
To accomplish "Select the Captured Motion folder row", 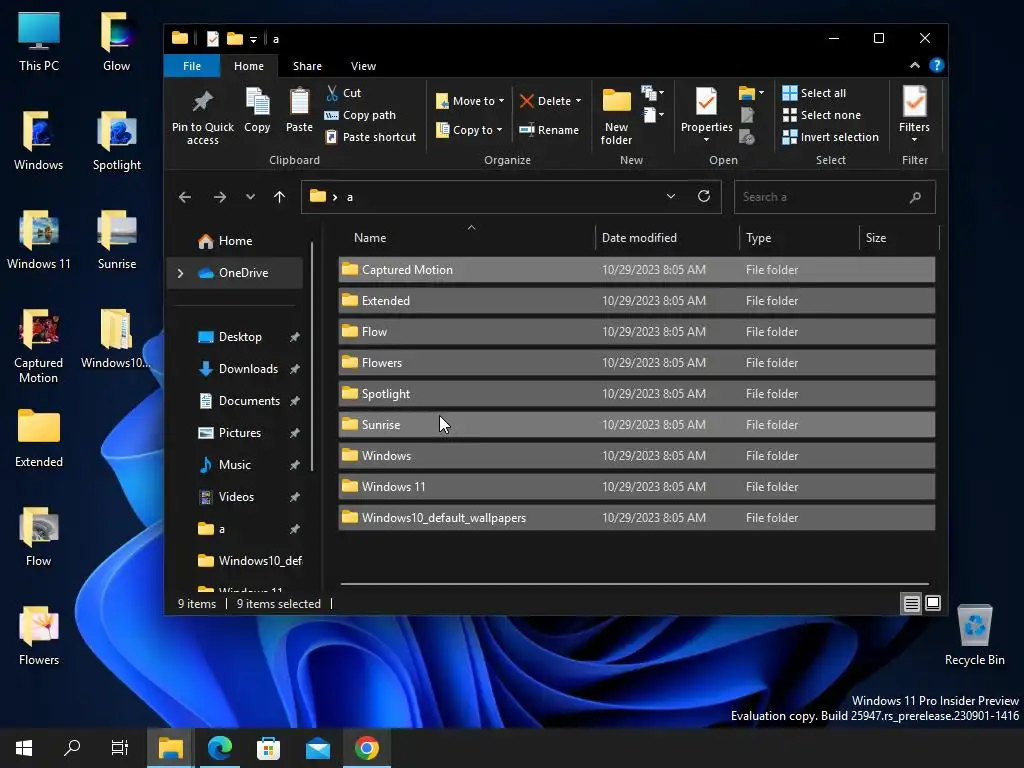I will (637, 270).
